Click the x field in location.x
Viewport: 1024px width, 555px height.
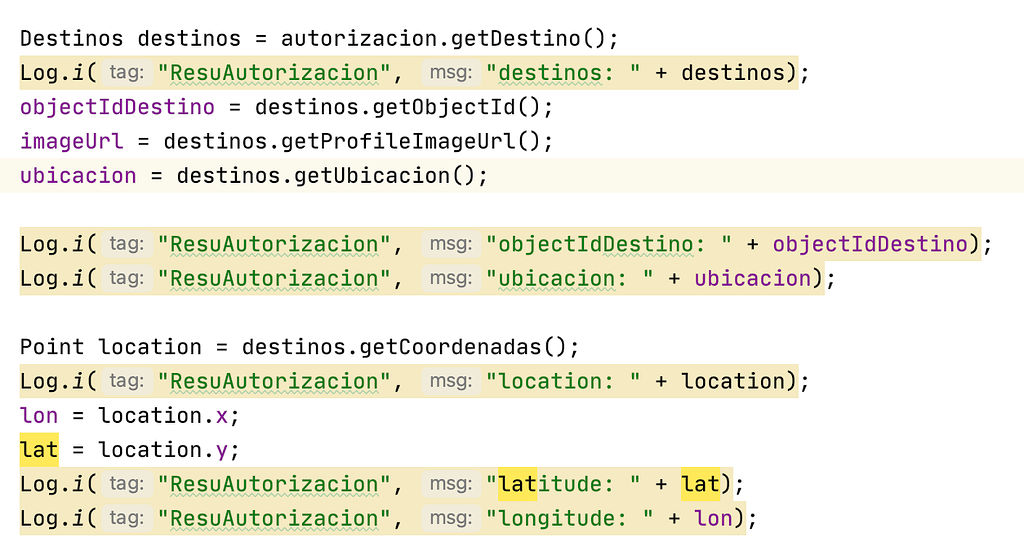(x=222, y=415)
